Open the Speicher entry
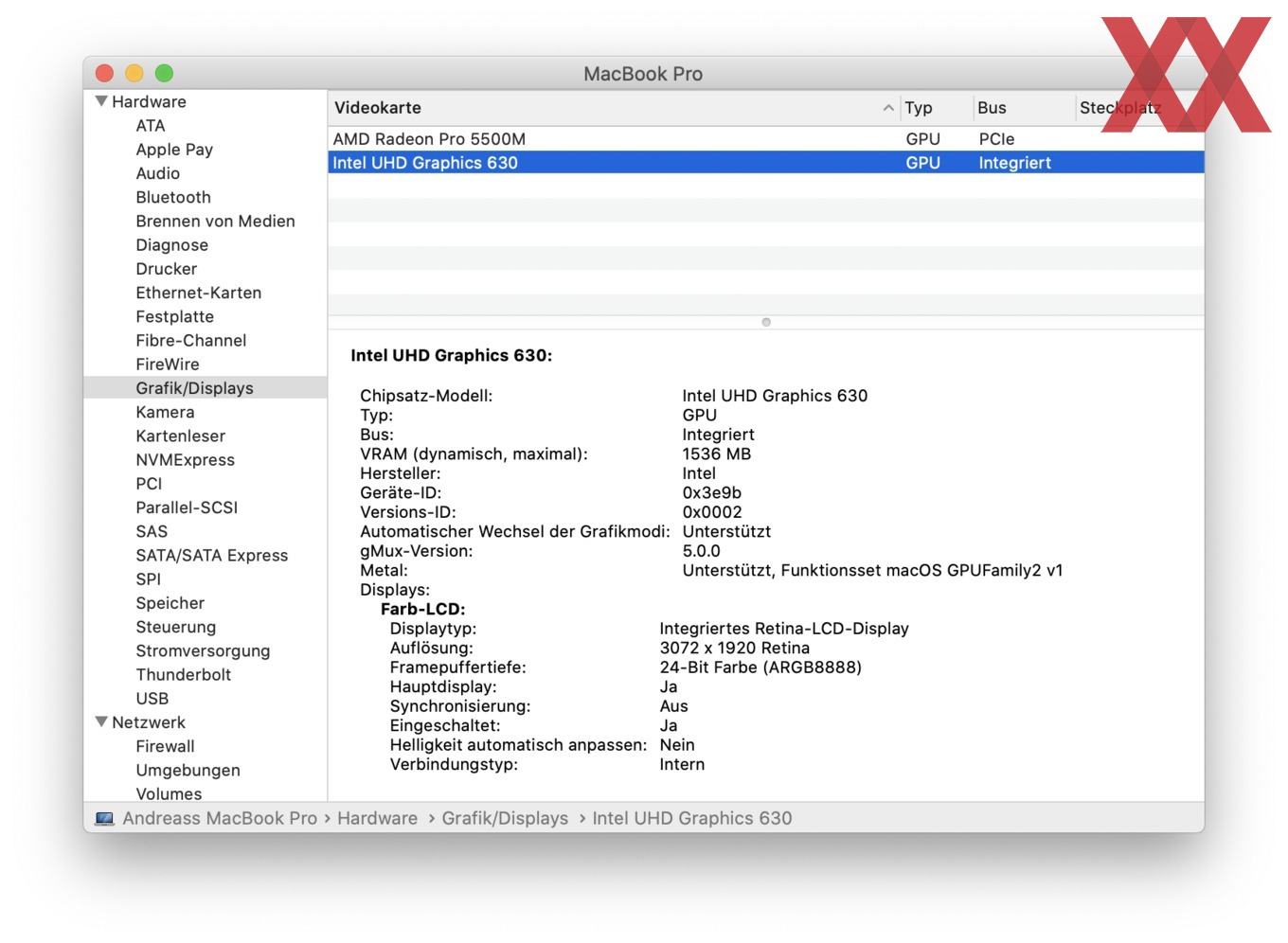 pos(170,603)
